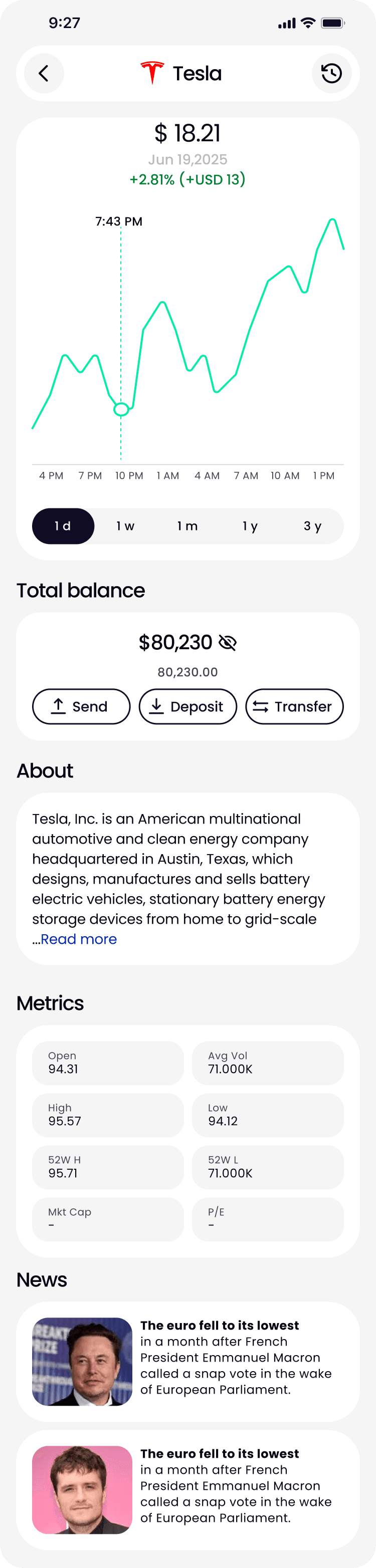Image resolution: width=376 pixels, height=1568 pixels.
Task: Tap the back arrow button
Action: click(x=44, y=74)
